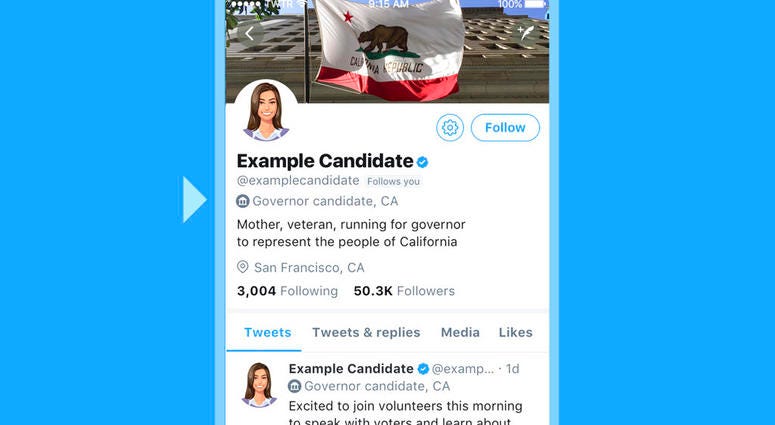The height and width of the screenshot is (425, 775).
Task: Tap the back arrow on the header
Action: coord(250,34)
